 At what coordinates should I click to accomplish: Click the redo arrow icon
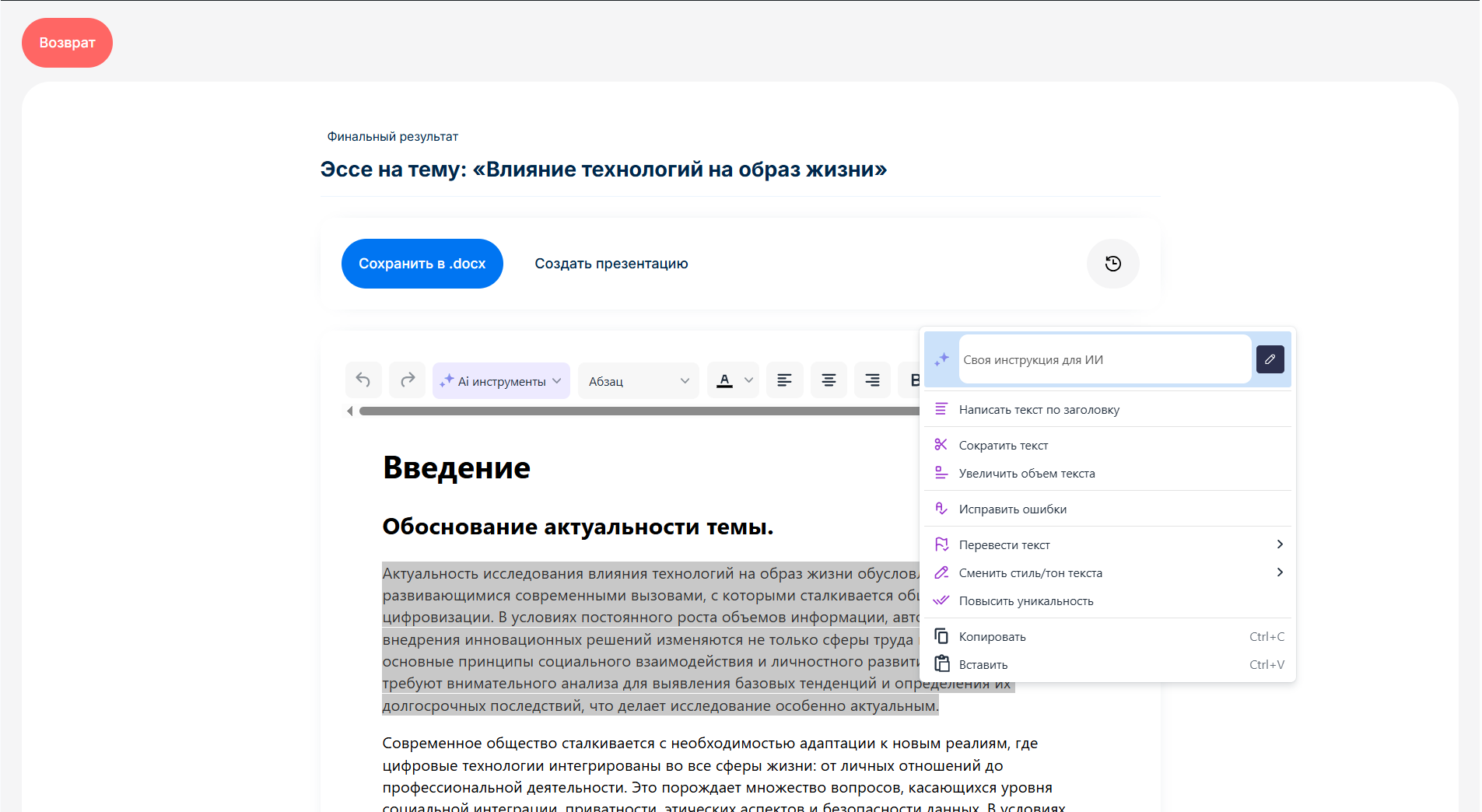click(408, 380)
